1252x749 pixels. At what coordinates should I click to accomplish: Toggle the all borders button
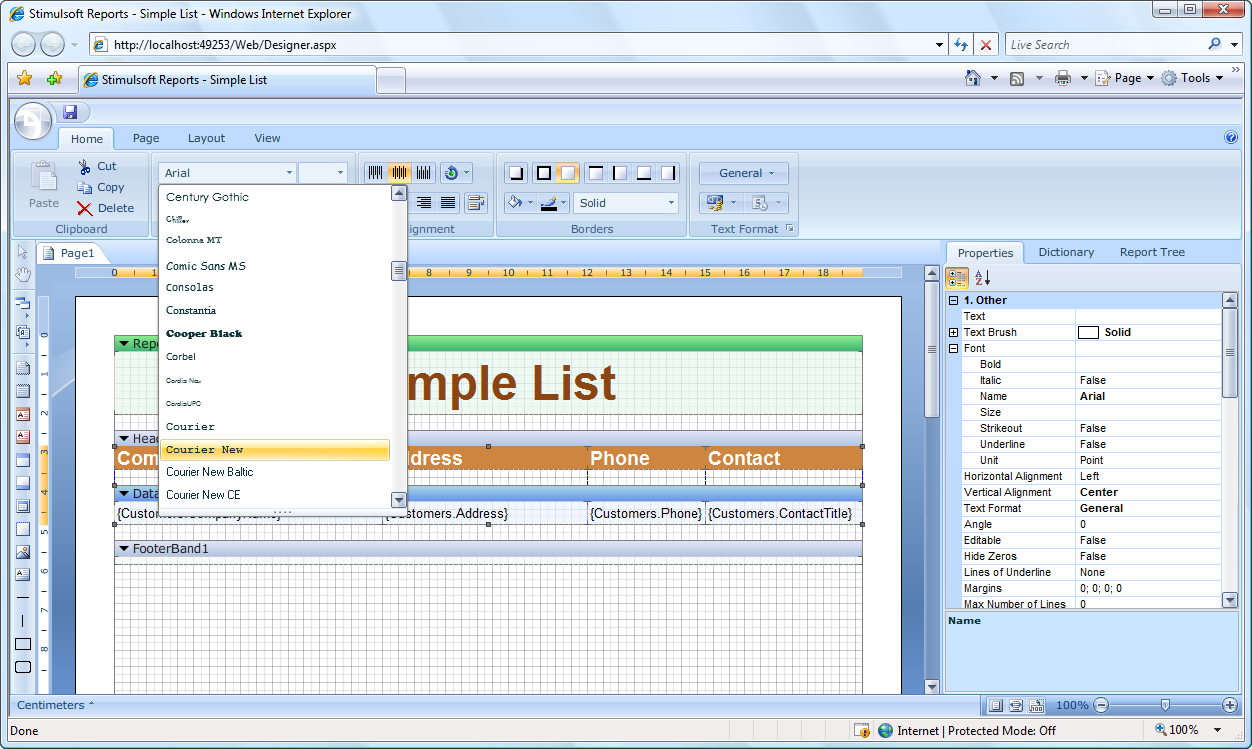tap(543, 173)
